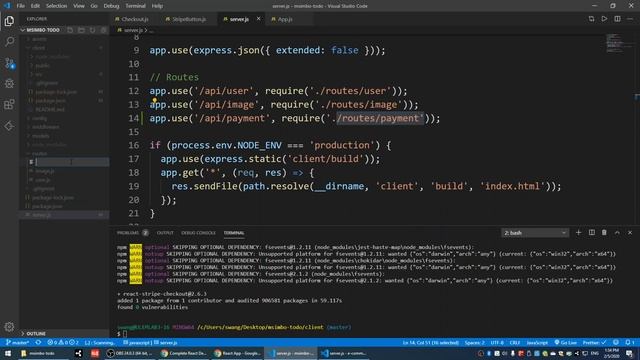The image size is (640, 360).
Task: Open the Help menu
Action: [157, 6]
